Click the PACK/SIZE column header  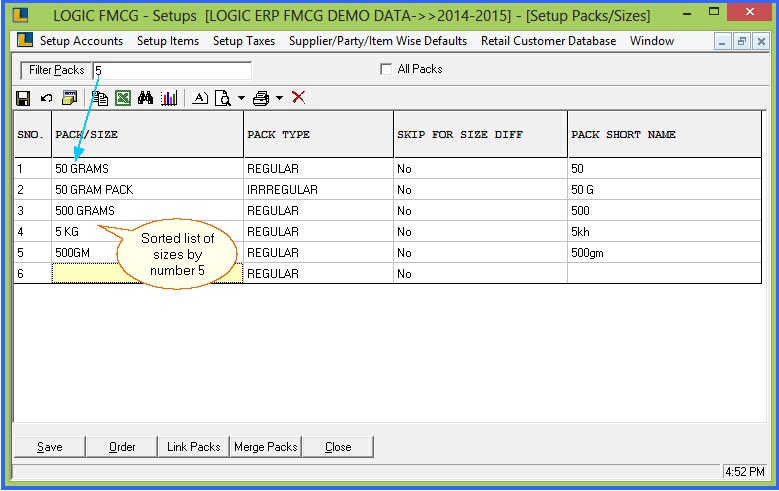tap(148, 134)
